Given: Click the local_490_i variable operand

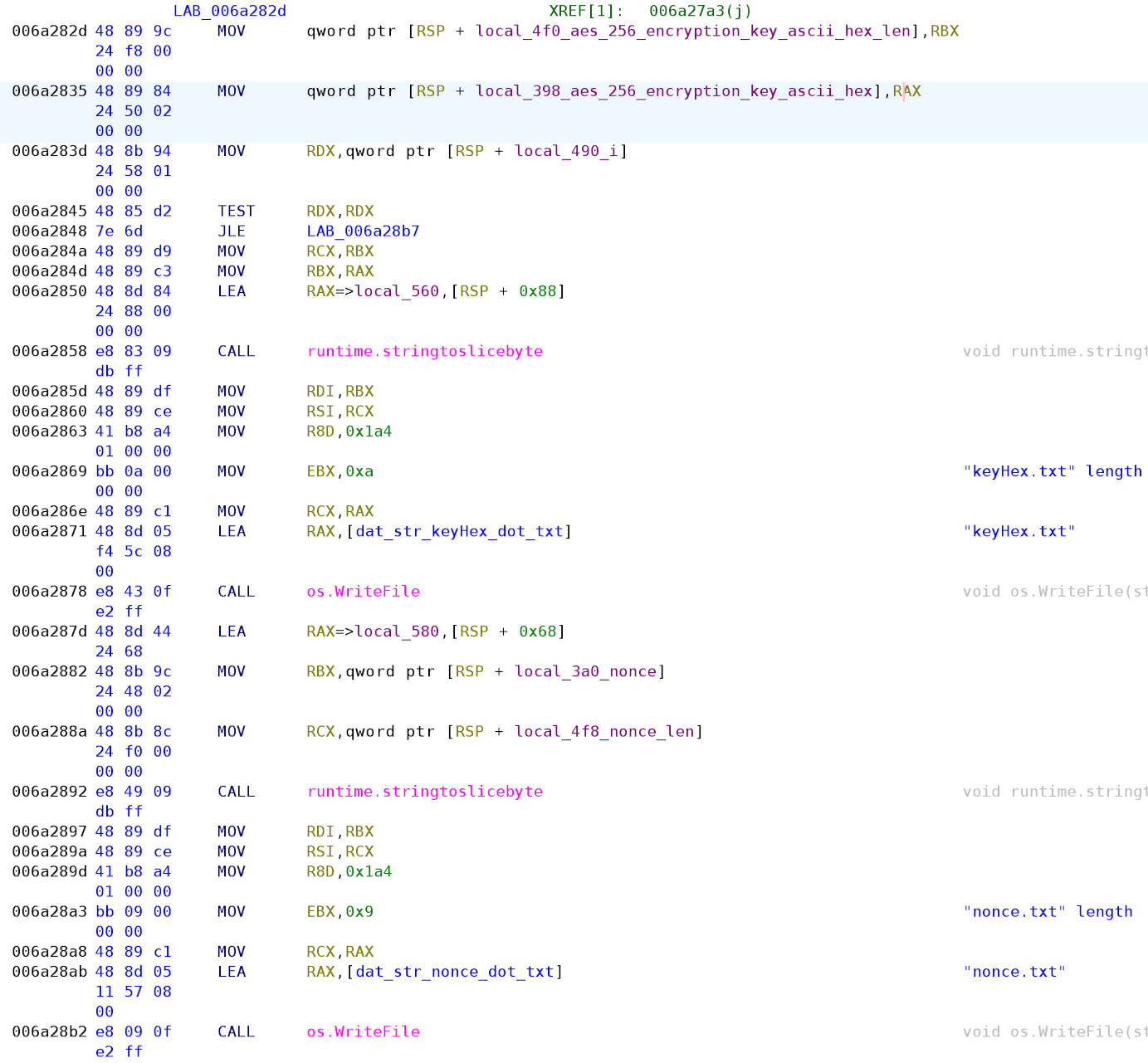Looking at the screenshot, I should click(567, 151).
